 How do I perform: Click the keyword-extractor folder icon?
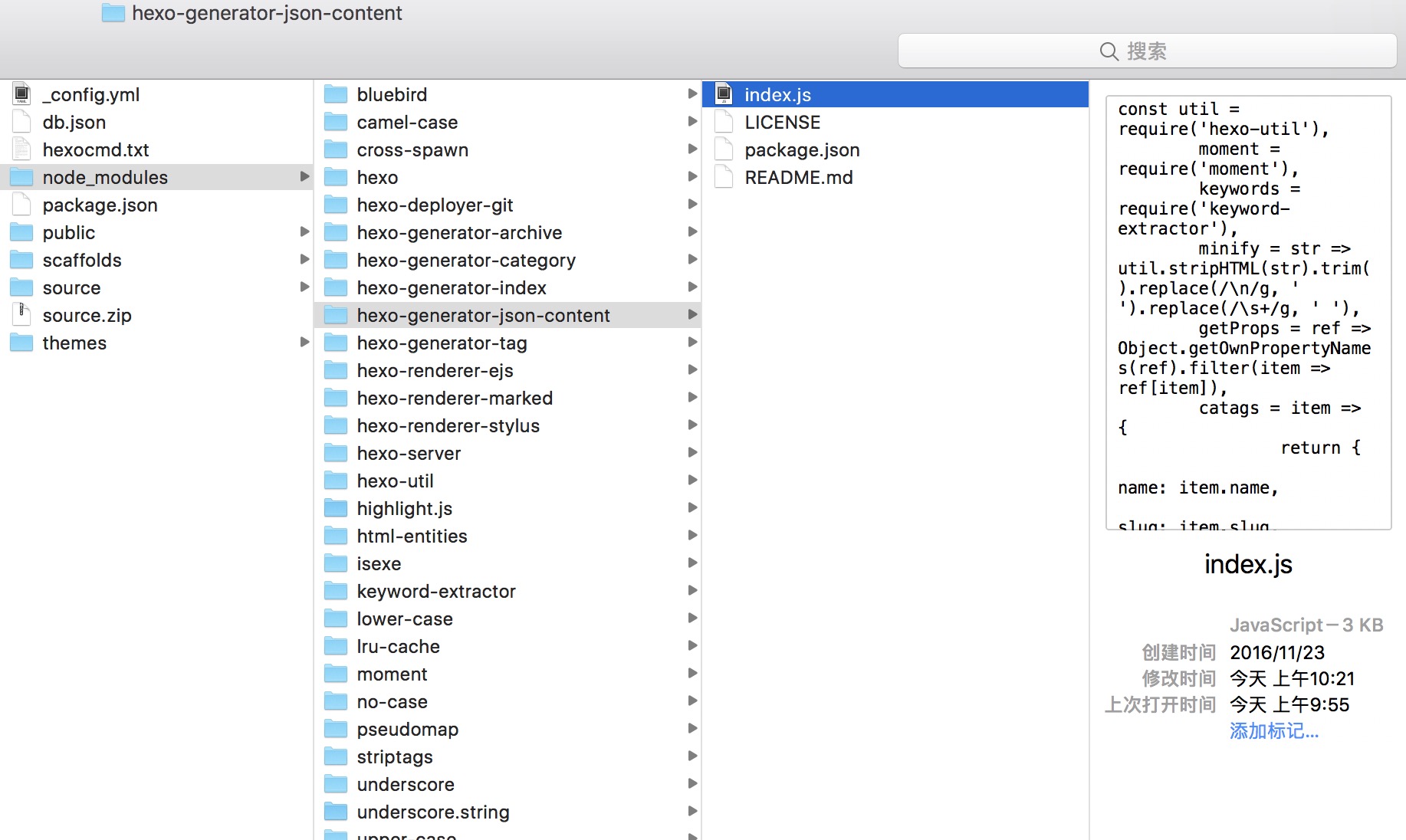(x=336, y=591)
